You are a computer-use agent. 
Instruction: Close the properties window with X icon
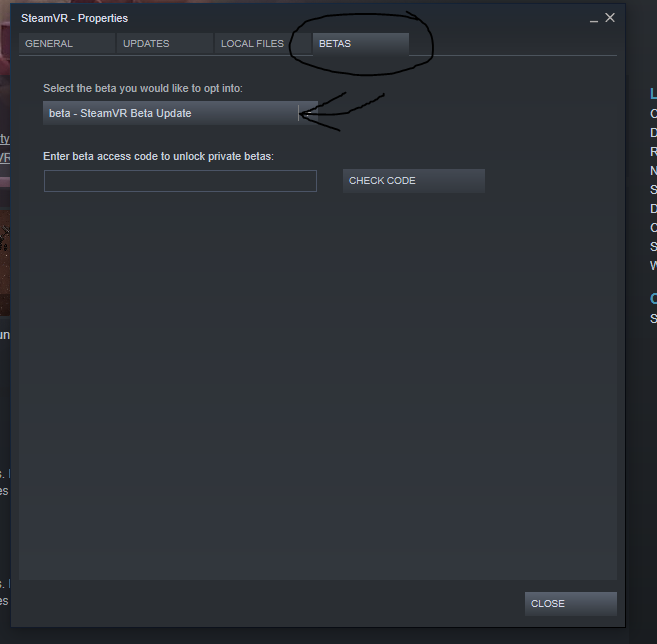(610, 18)
